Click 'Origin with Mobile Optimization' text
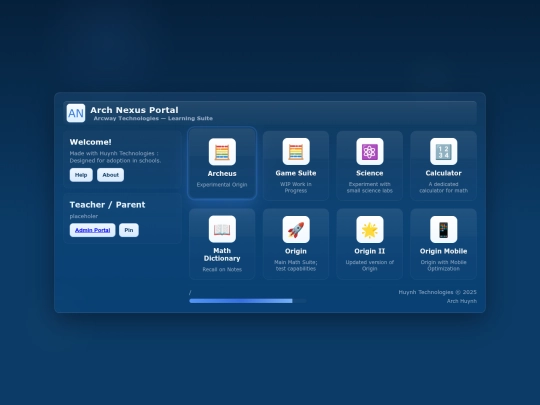The width and height of the screenshot is (540, 405). pyautogui.click(x=444, y=266)
